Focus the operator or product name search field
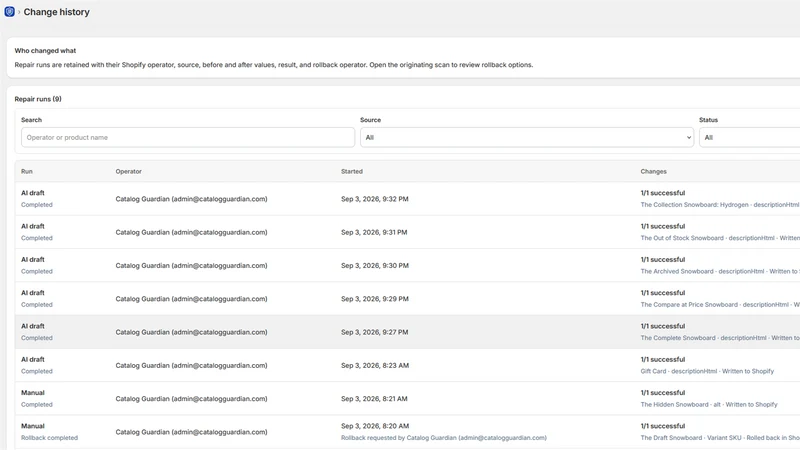The width and height of the screenshot is (800, 450). [x=188, y=137]
